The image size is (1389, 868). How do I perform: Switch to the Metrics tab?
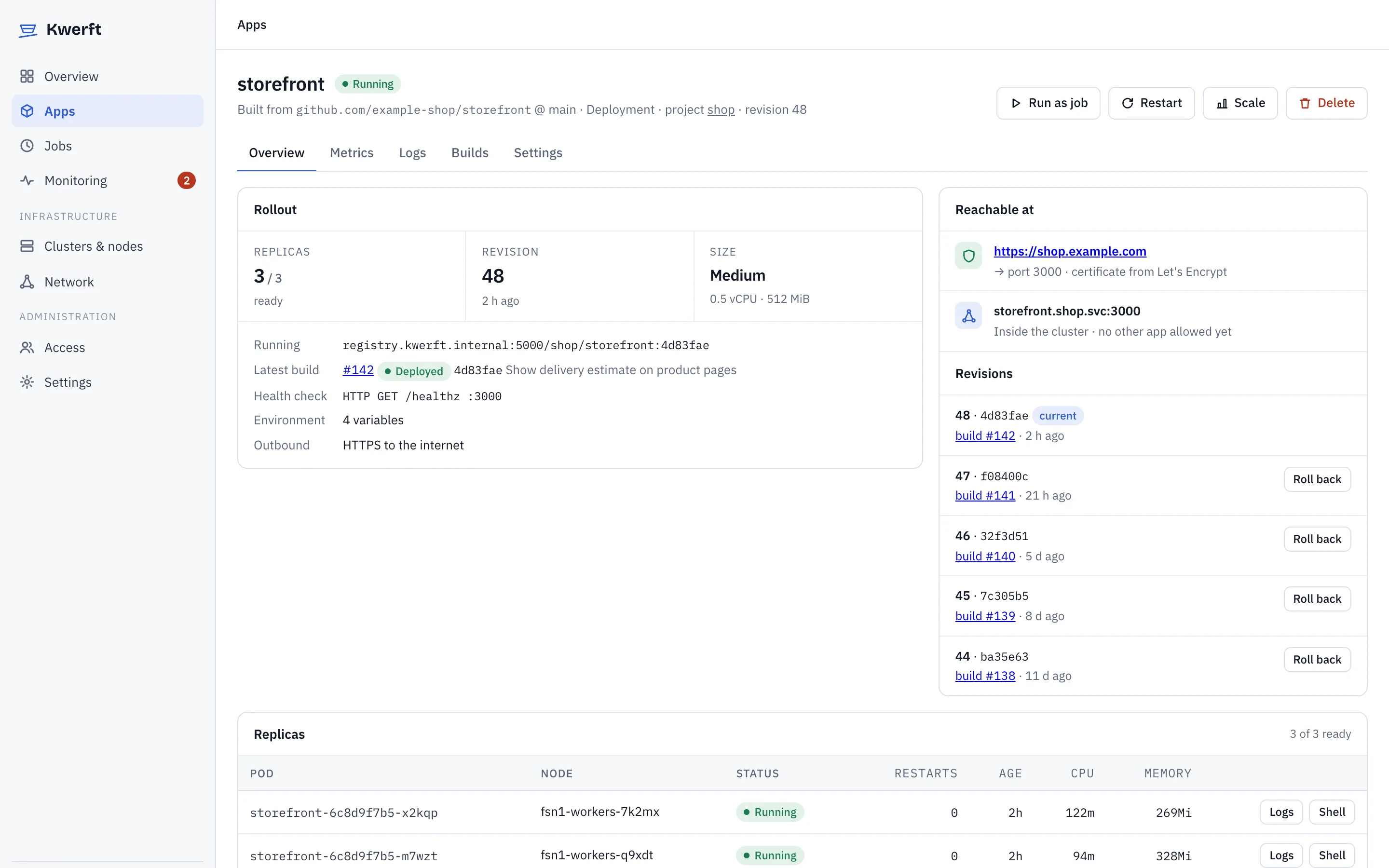click(x=351, y=153)
